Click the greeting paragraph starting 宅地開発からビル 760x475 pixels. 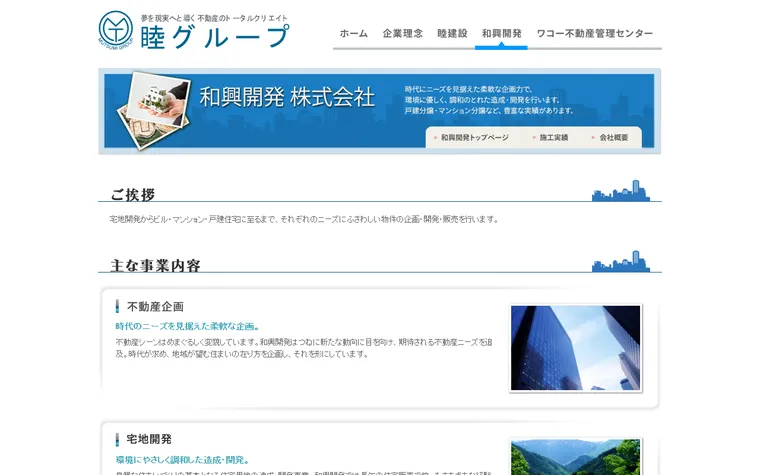coord(304,219)
